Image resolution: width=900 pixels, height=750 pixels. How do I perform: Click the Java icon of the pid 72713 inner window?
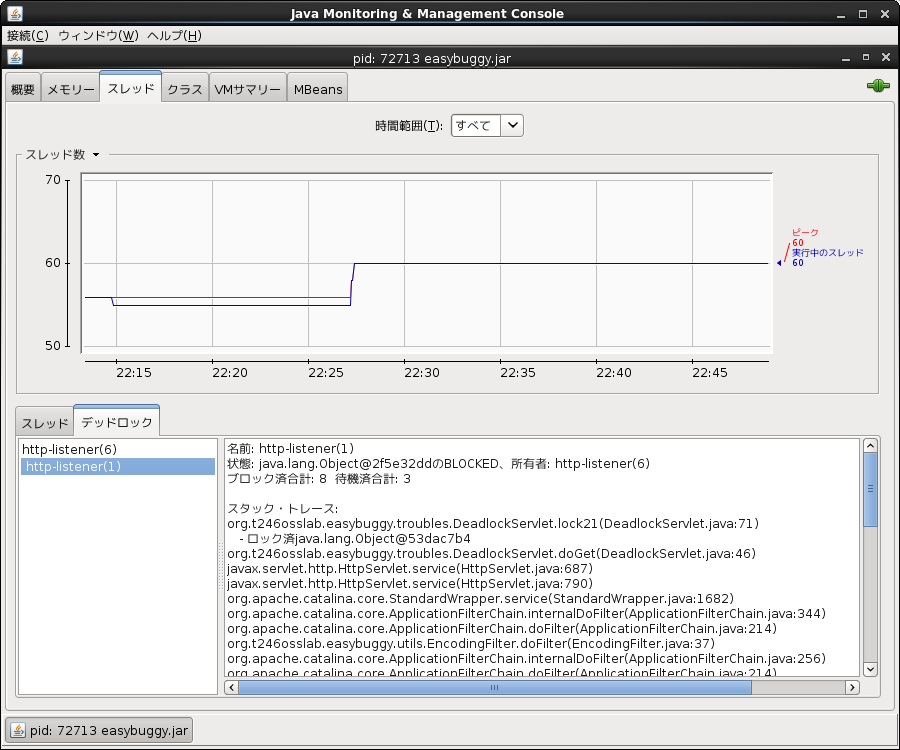coord(15,57)
